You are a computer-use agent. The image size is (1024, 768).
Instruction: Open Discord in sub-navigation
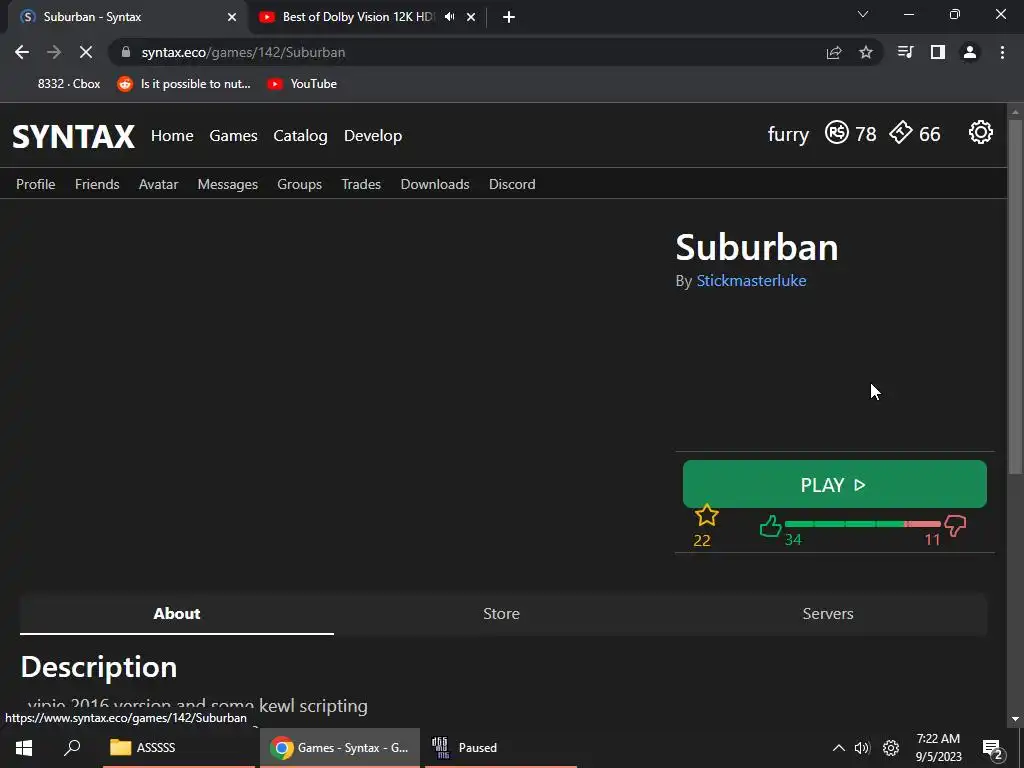coord(512,184)
